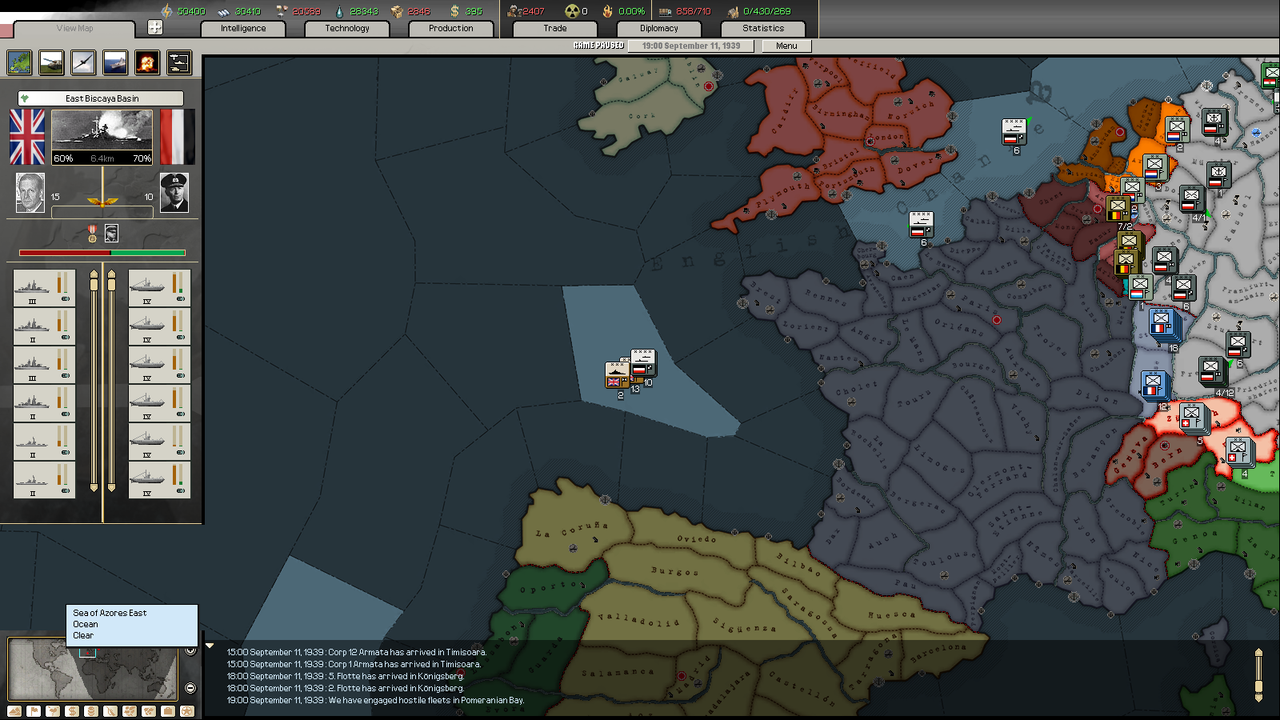Click the money dollar-sign icon

point(455,11)
